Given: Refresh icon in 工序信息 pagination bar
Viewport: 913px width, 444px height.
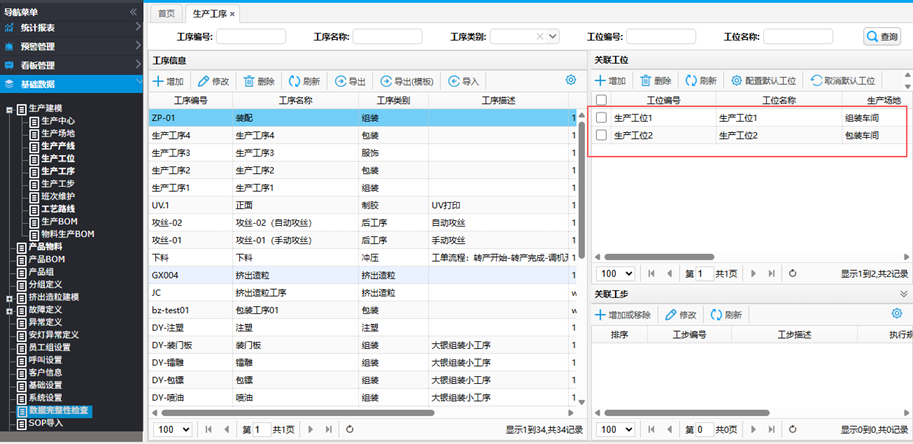Looking at the screenshot, I should click(x=349, y=429).
